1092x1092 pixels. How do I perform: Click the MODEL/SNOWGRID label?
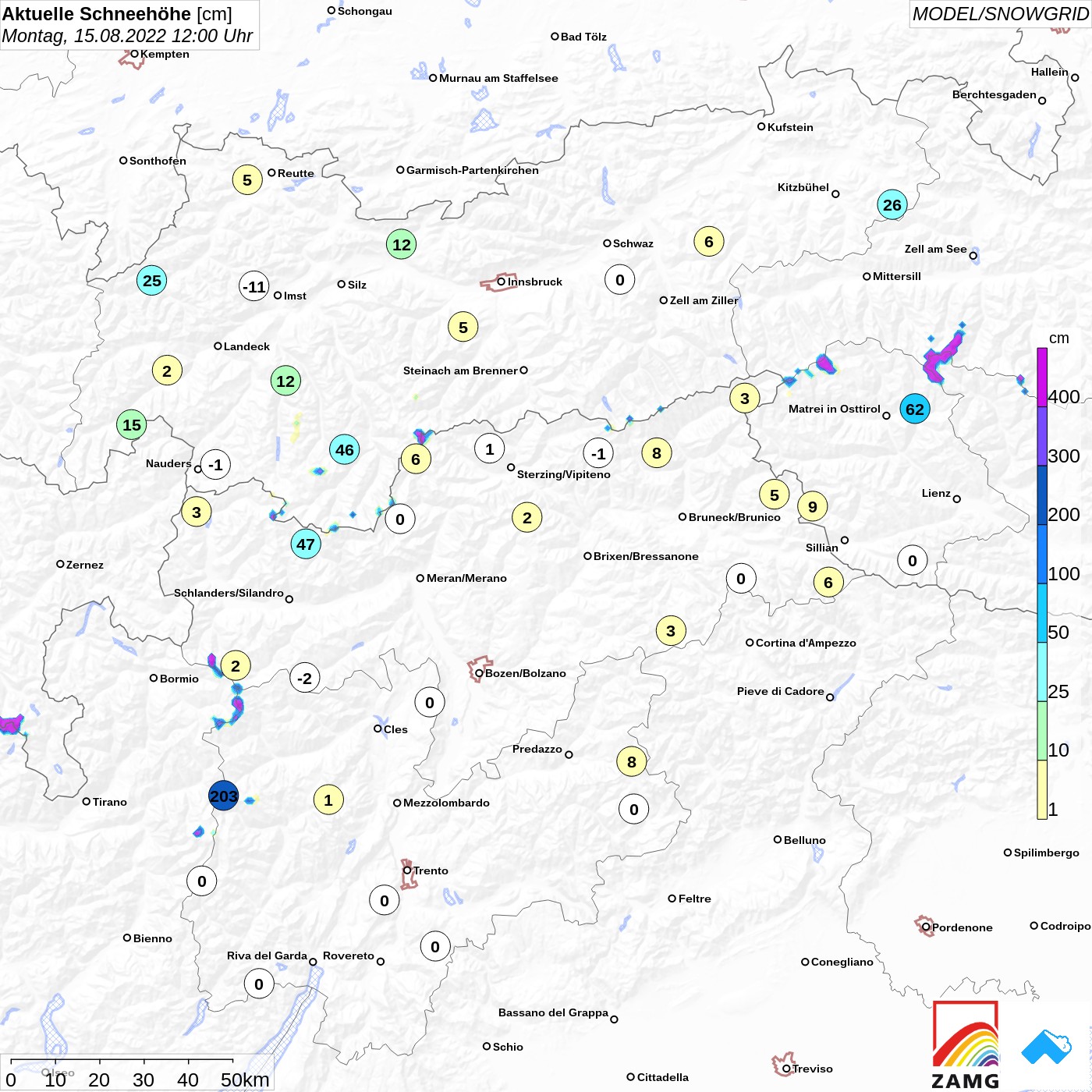point(1001,13)
